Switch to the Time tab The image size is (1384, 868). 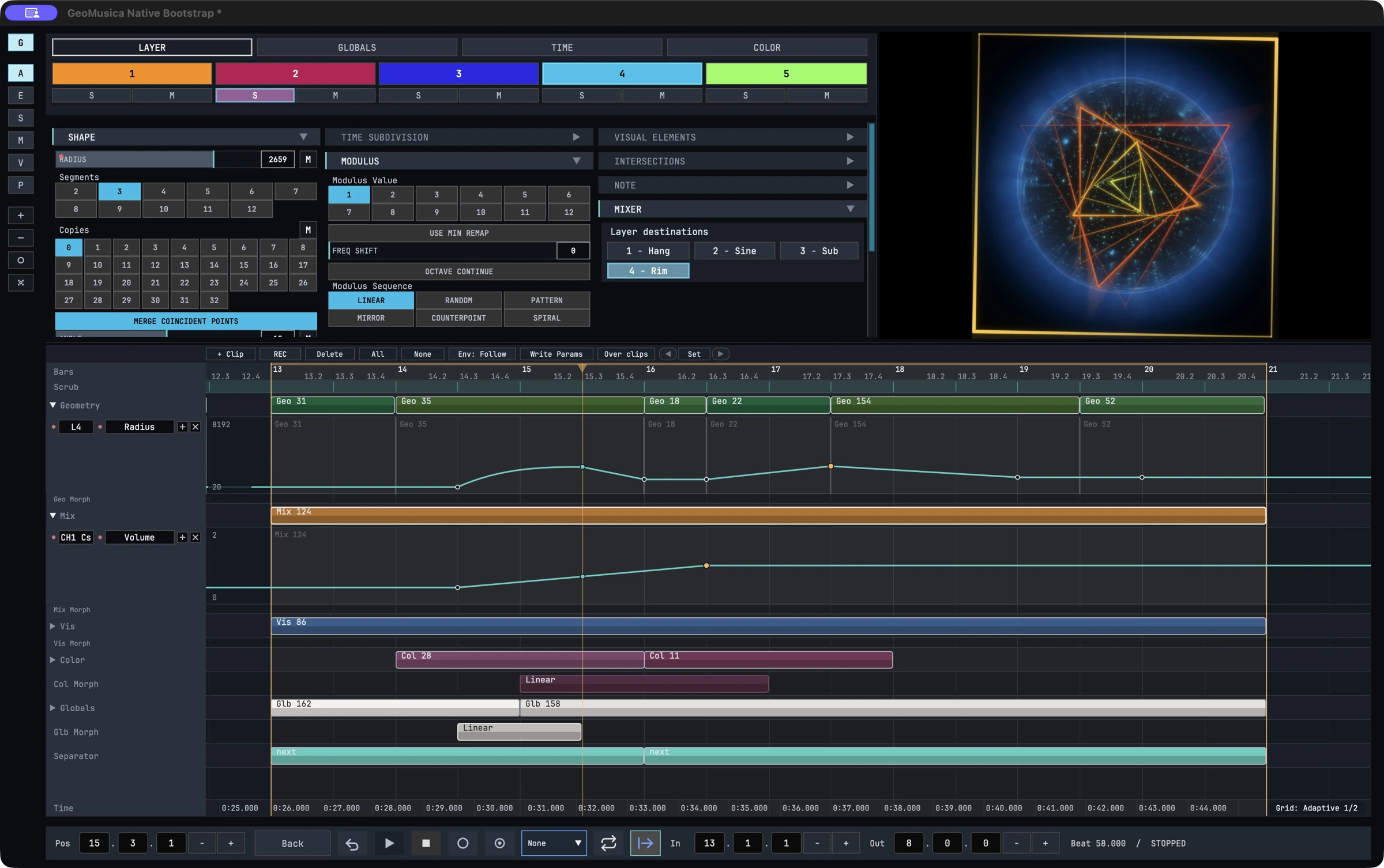pyautogui.click(x=562, y=47)
